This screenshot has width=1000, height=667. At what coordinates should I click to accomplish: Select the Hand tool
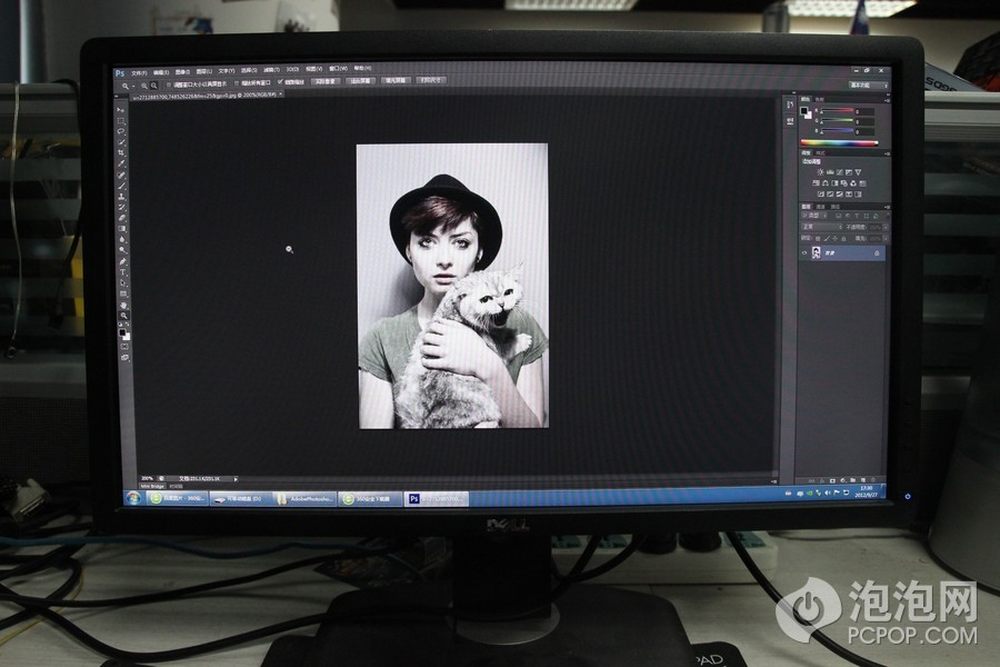point(124,305)
